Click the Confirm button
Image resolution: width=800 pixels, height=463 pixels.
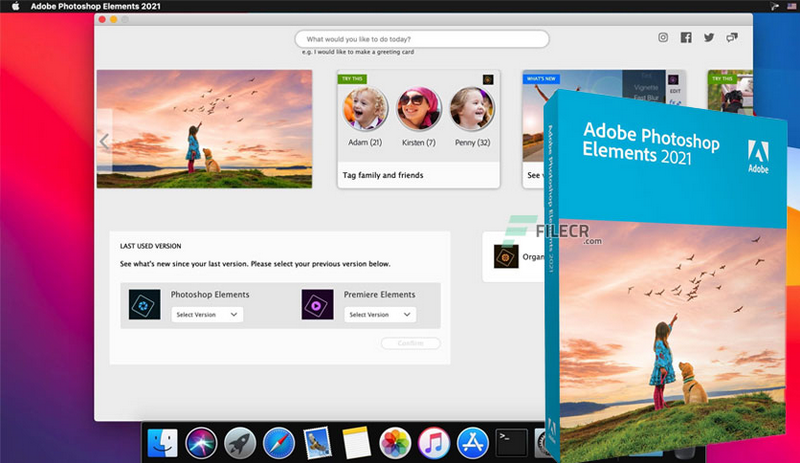(x=411, y=343)
